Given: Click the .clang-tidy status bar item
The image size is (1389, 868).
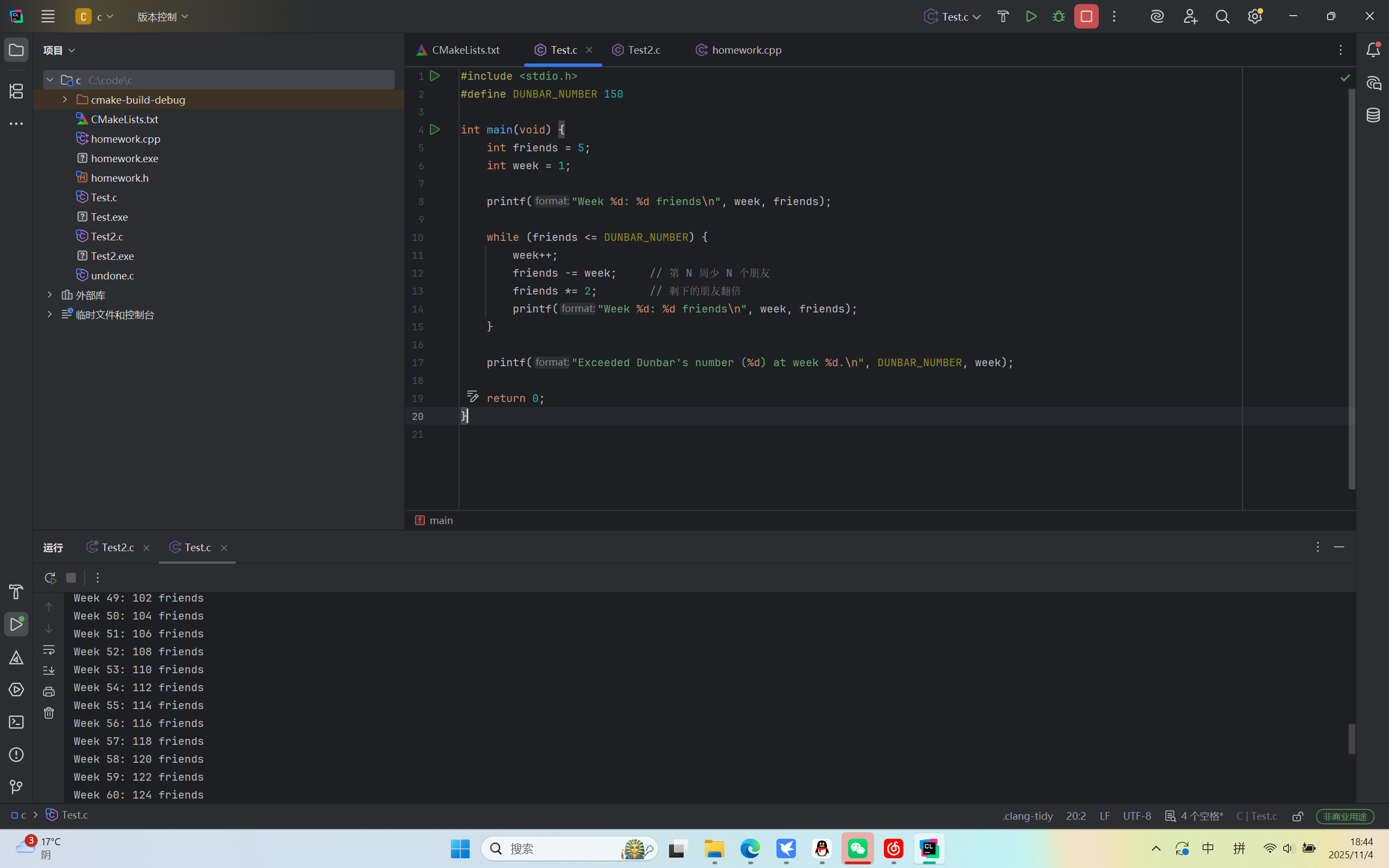Looking at the screenshot, I should tap(1028, 816).
